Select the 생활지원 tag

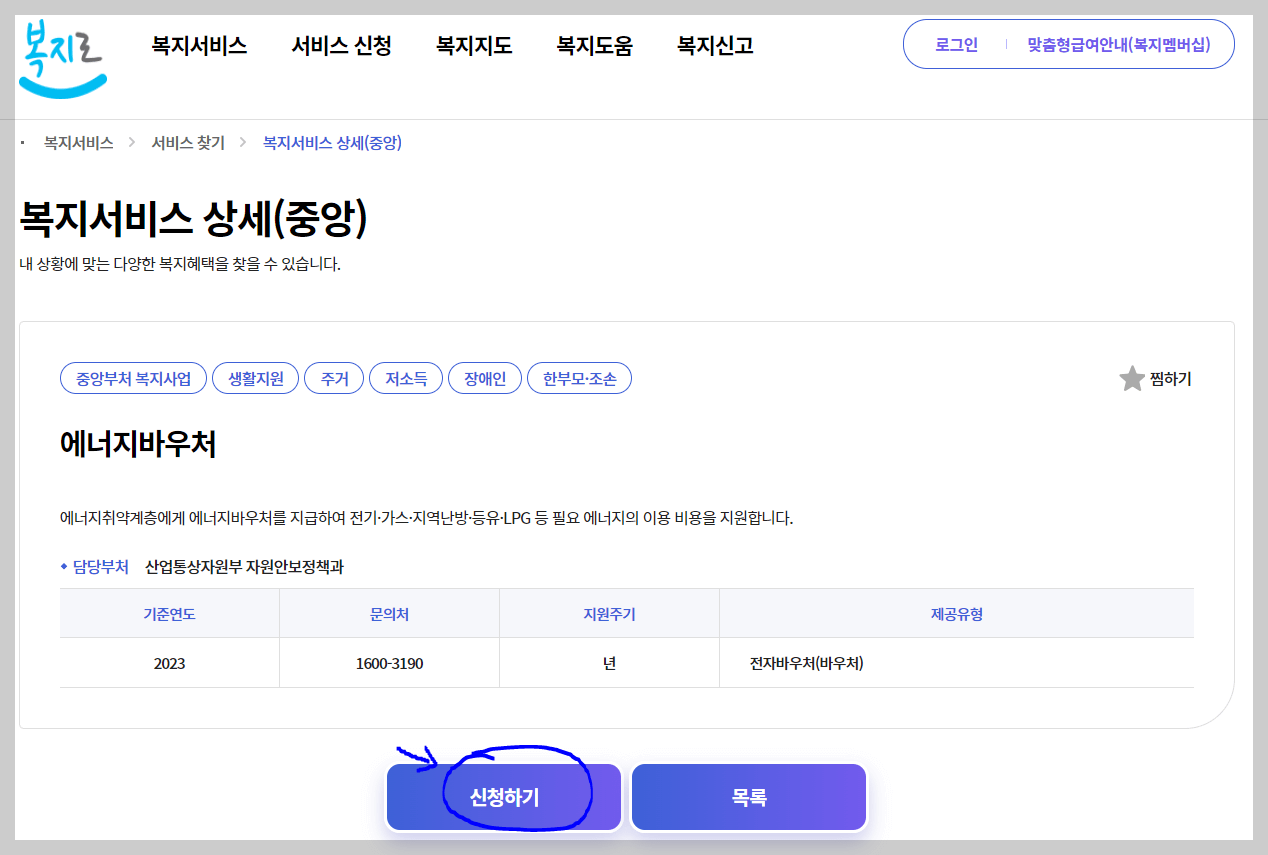tap(255, 378)
